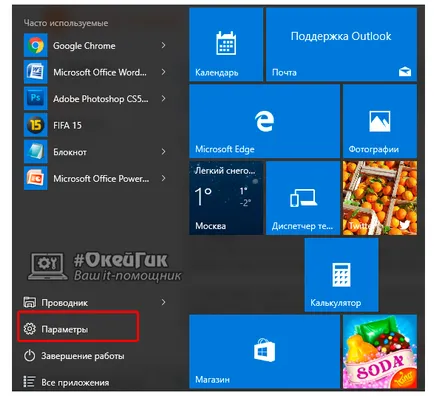Open the Москва weather tile
The height and width of the screenshot is (396, 434).
click(226, 198)
